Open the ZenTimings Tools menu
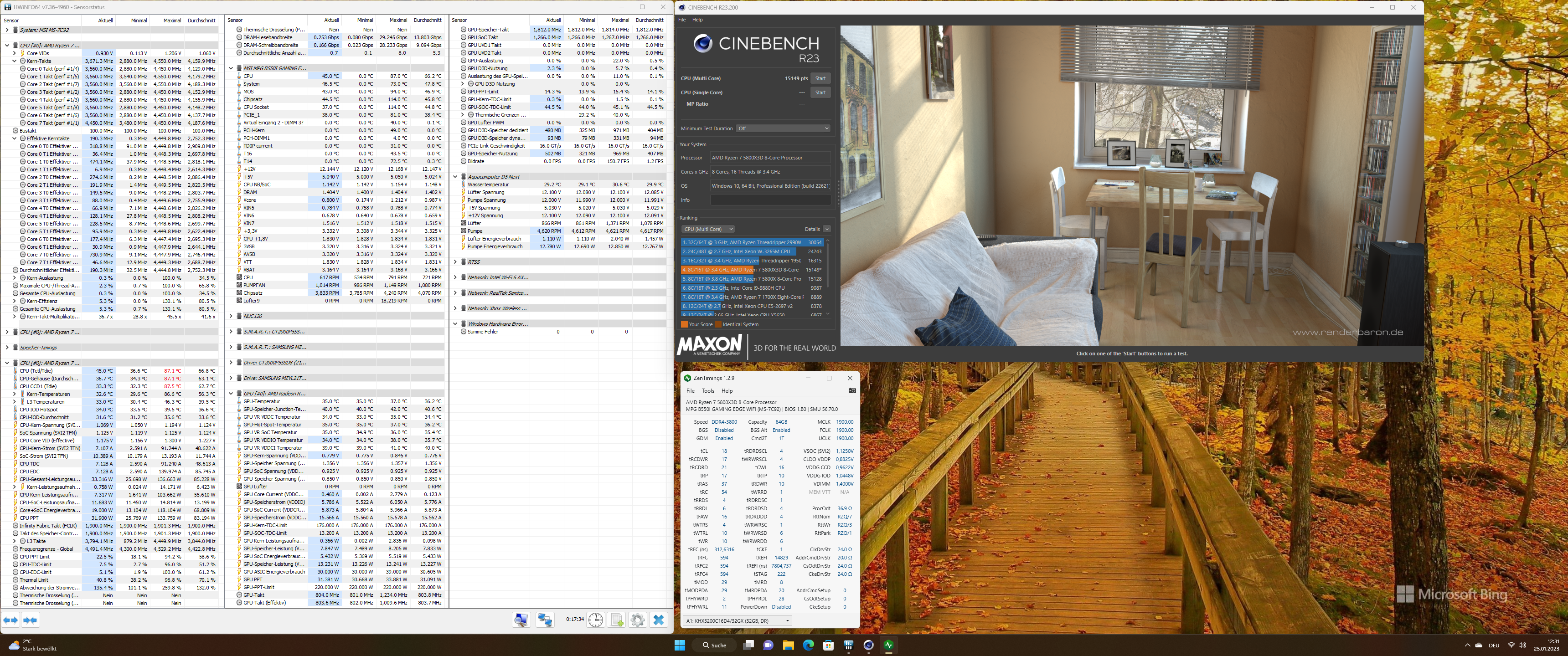This screenshot has height=656, width=1568. tap(707, 391)
